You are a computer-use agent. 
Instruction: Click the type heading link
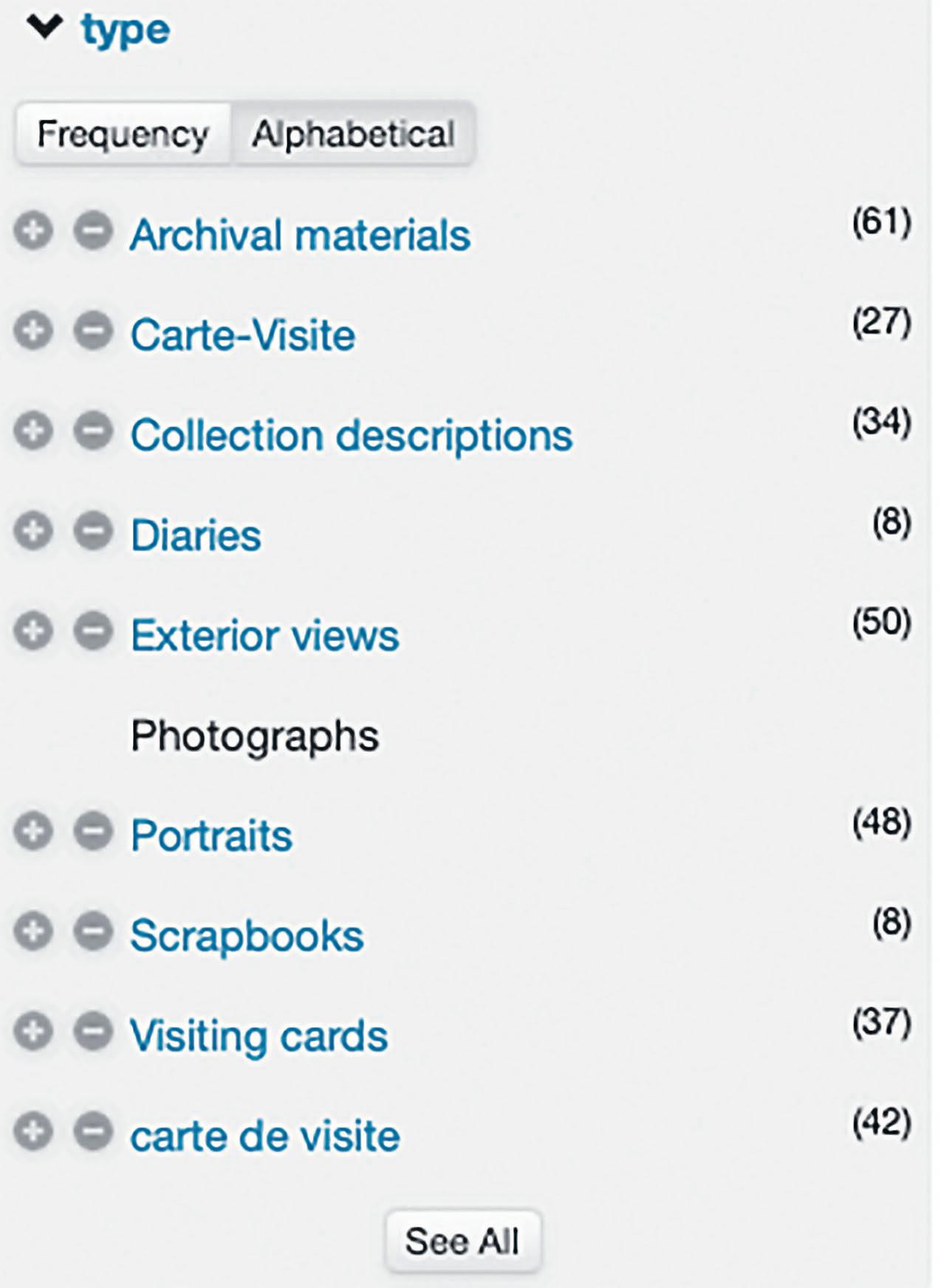[x=126, y=31]
